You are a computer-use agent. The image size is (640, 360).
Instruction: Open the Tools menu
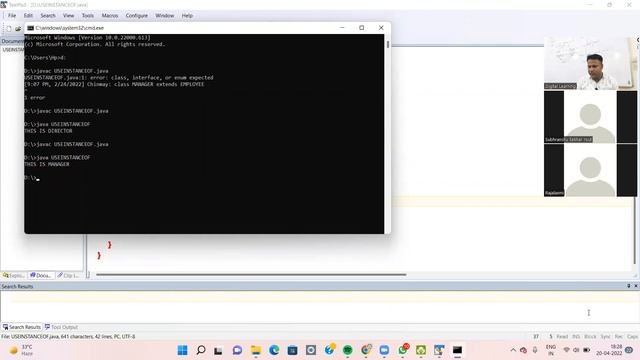click(88, 16)
